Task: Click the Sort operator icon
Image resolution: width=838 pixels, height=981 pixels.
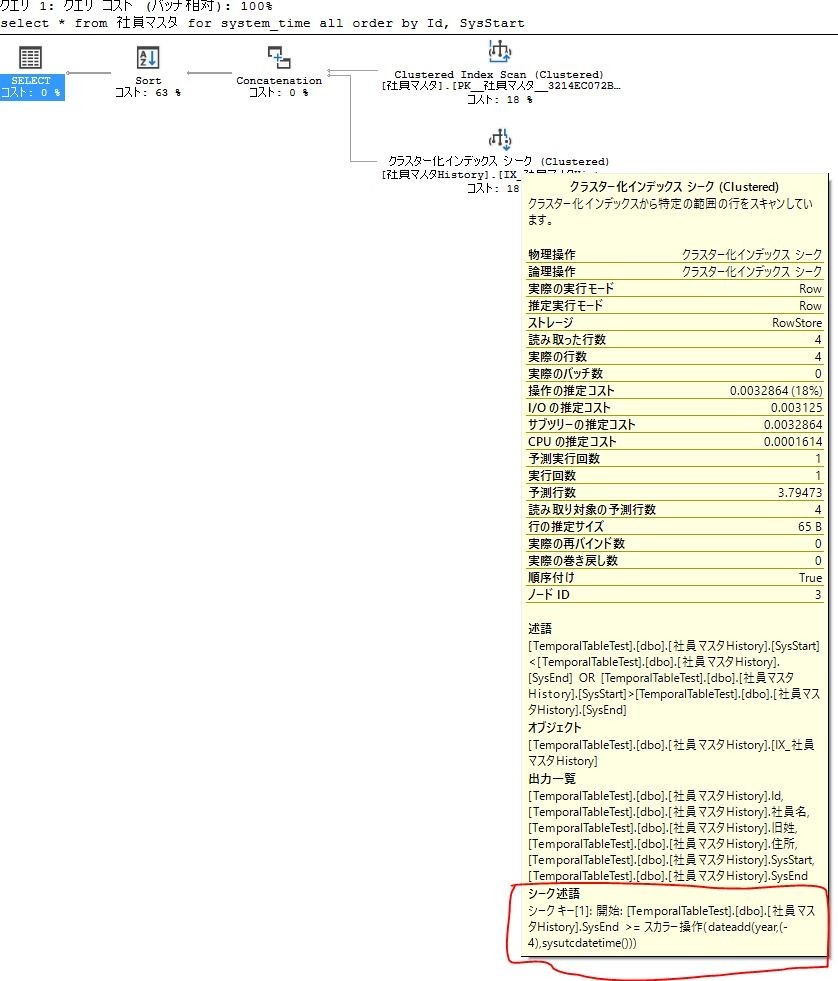Action: (148, 58)
